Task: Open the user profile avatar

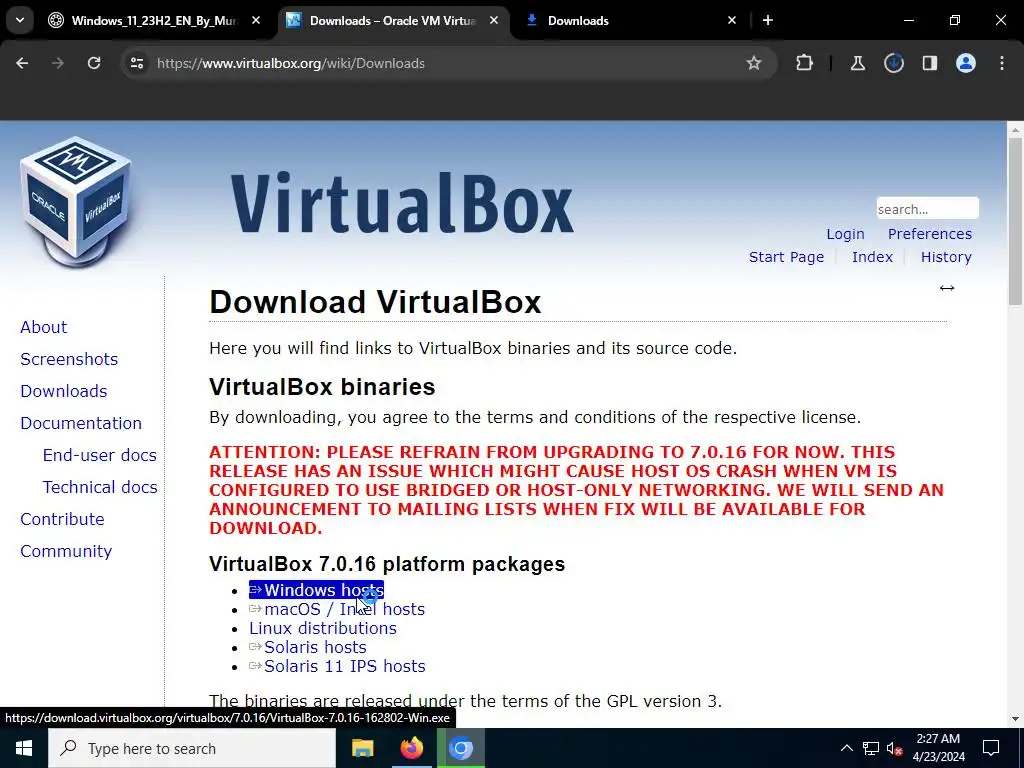Action: tap(966, 63)
